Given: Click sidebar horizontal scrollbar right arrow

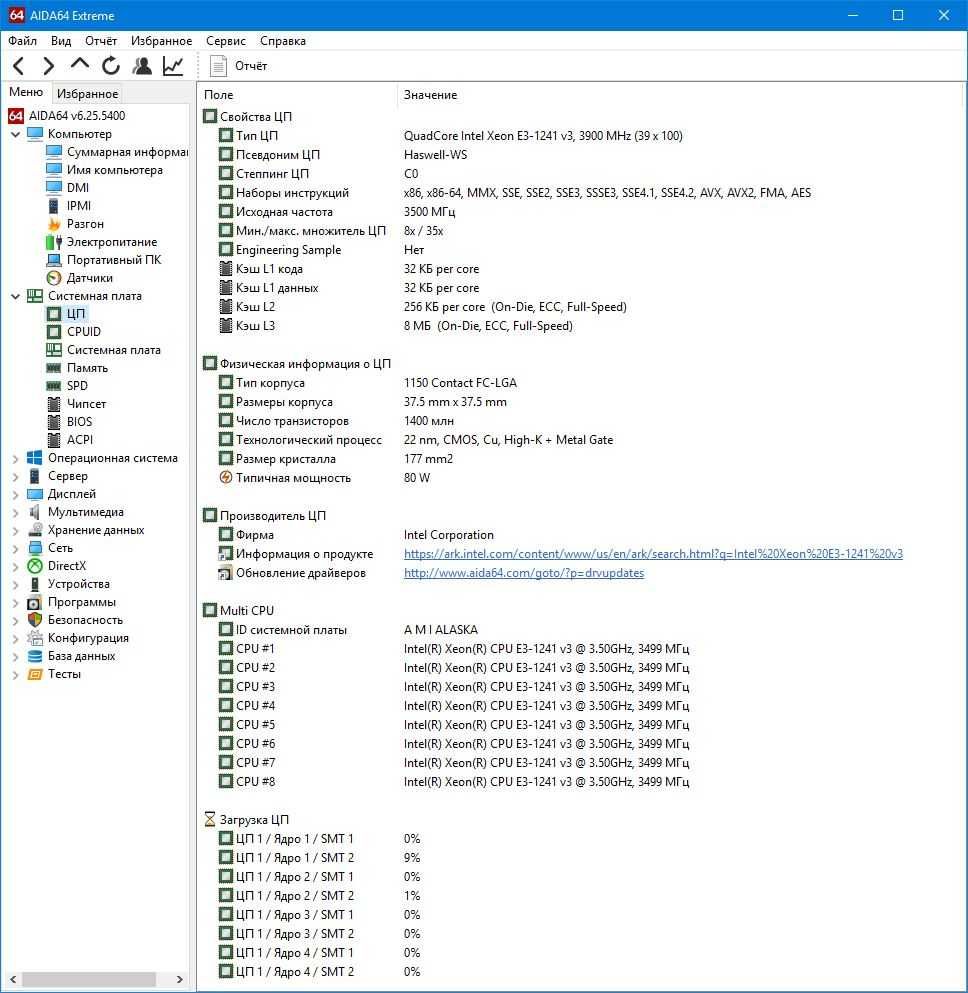Looking at the screenshot, I should click(x=180, y=979).
